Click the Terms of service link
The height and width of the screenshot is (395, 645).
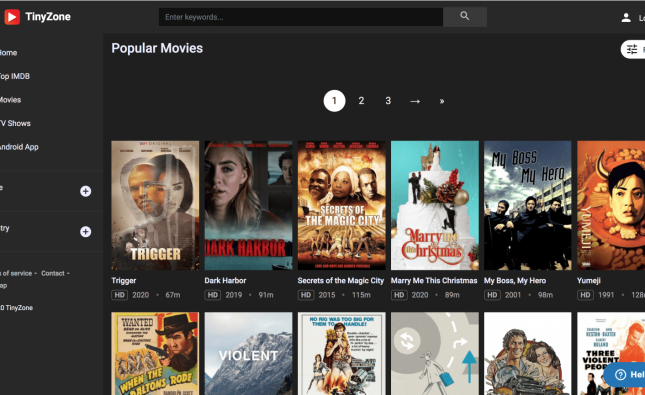tap(16, 273)
